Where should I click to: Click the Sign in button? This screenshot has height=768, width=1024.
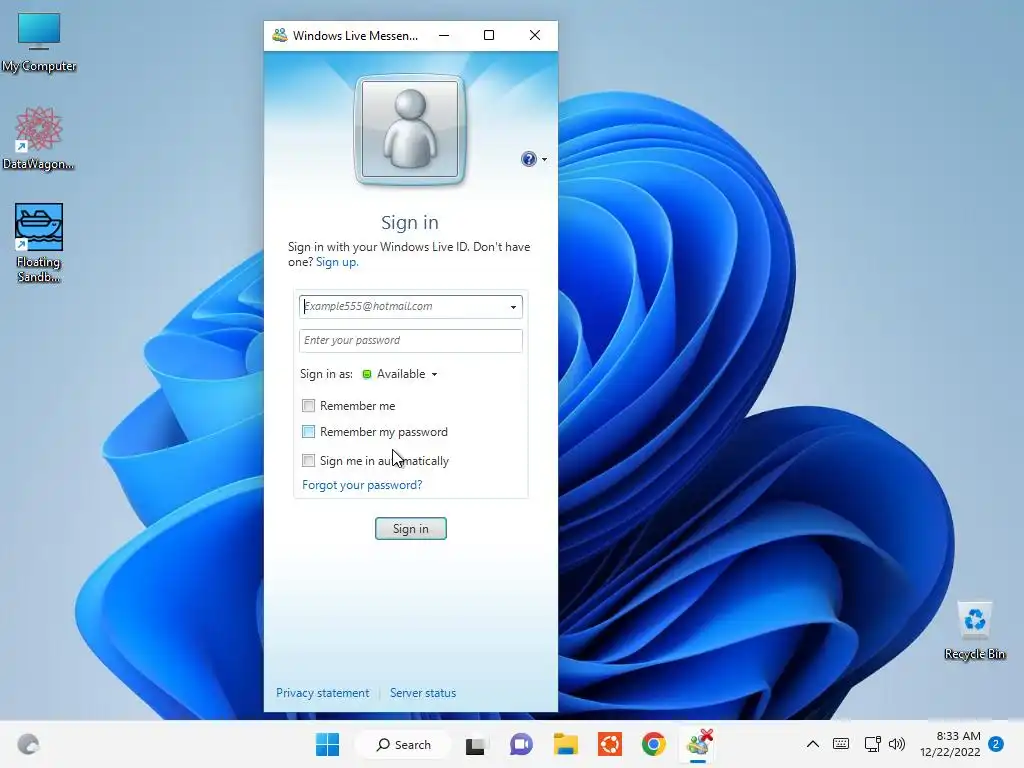tap(411, 528)
